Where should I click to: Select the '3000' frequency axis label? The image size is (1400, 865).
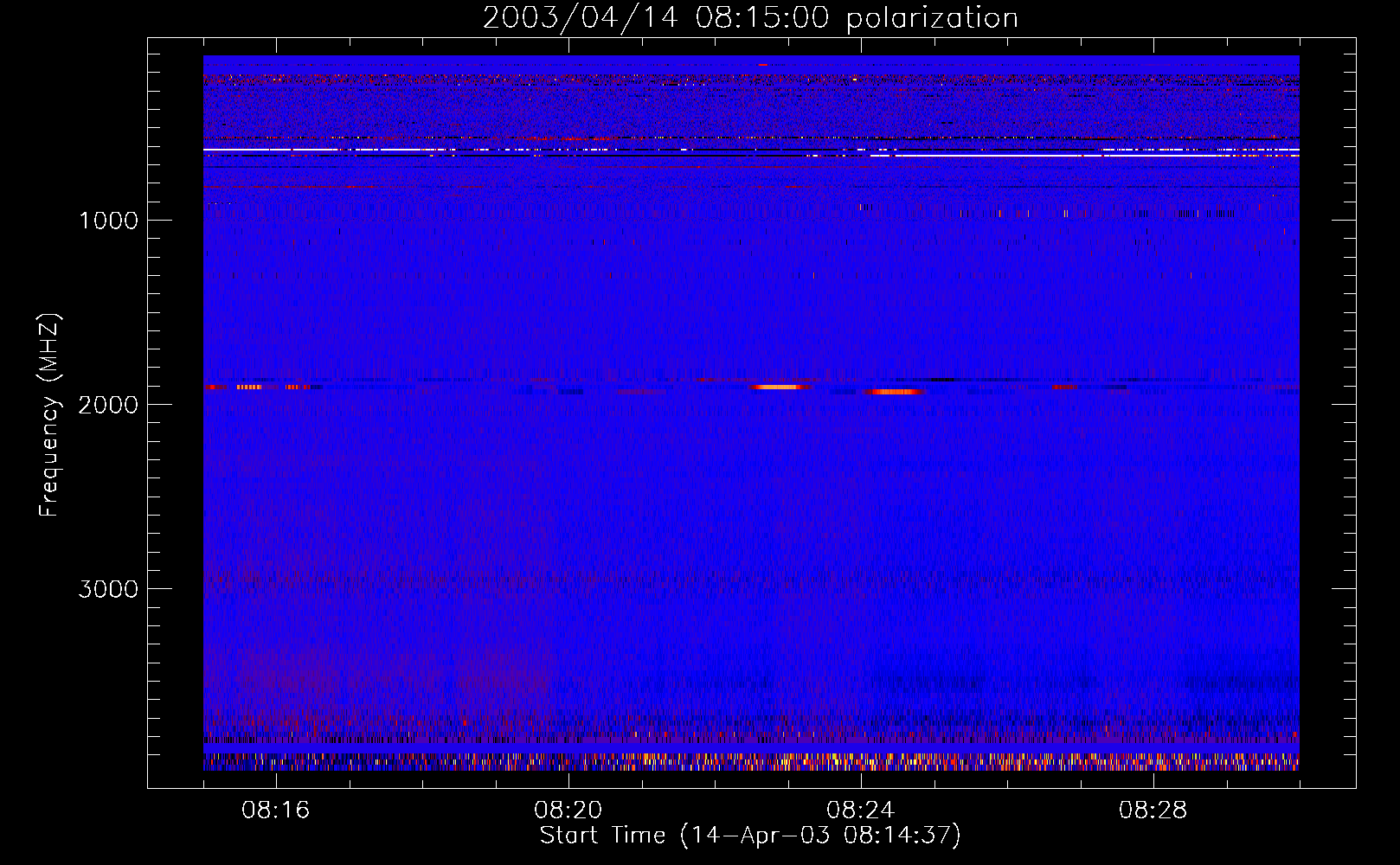108,589
